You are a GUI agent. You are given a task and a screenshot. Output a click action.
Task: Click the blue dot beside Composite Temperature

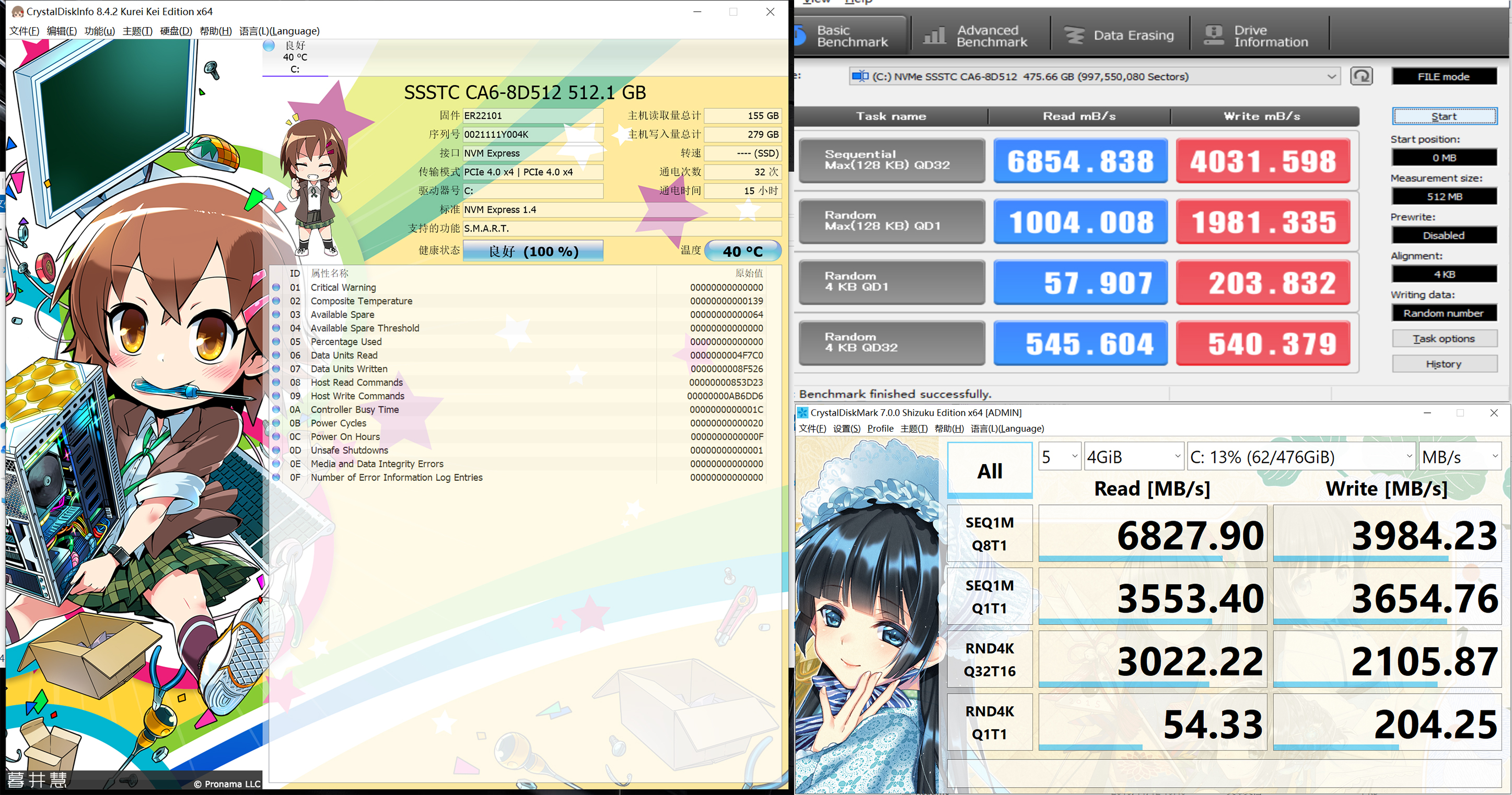point(276,301)
